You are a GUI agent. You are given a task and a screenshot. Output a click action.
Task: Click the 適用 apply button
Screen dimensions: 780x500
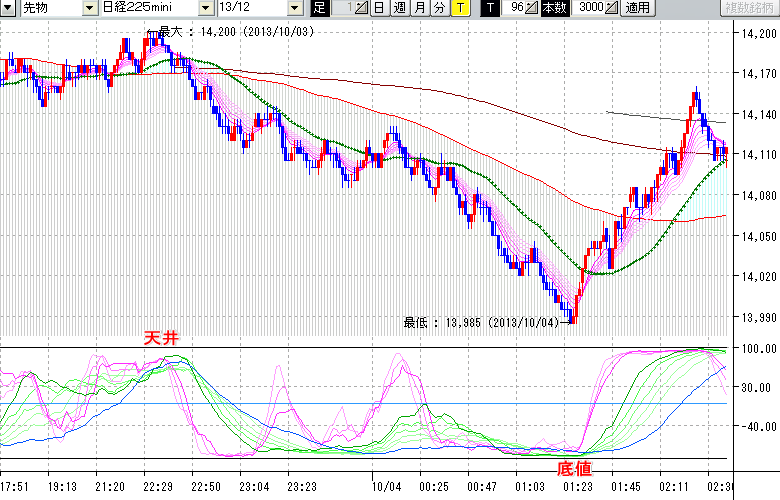tap(637, 8)
